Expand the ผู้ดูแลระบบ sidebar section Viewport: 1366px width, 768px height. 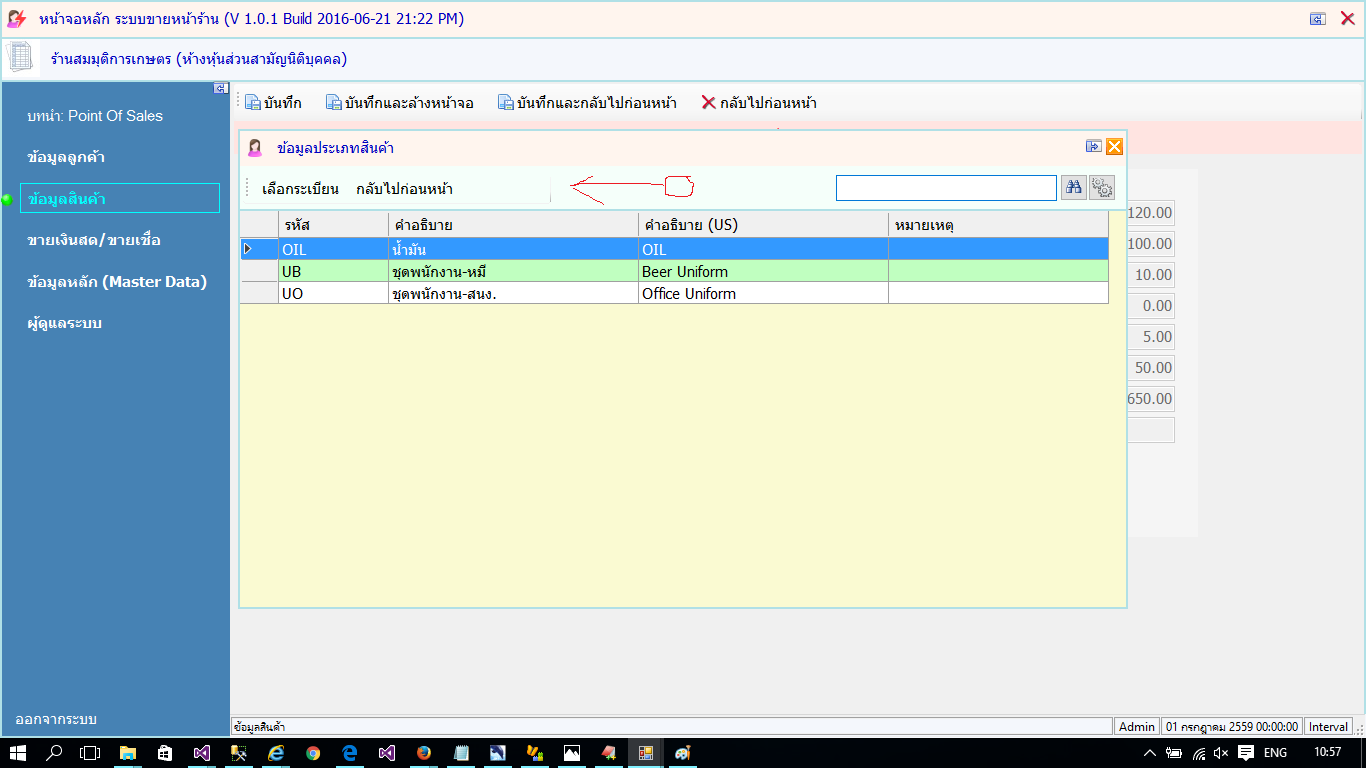(65, 323)
